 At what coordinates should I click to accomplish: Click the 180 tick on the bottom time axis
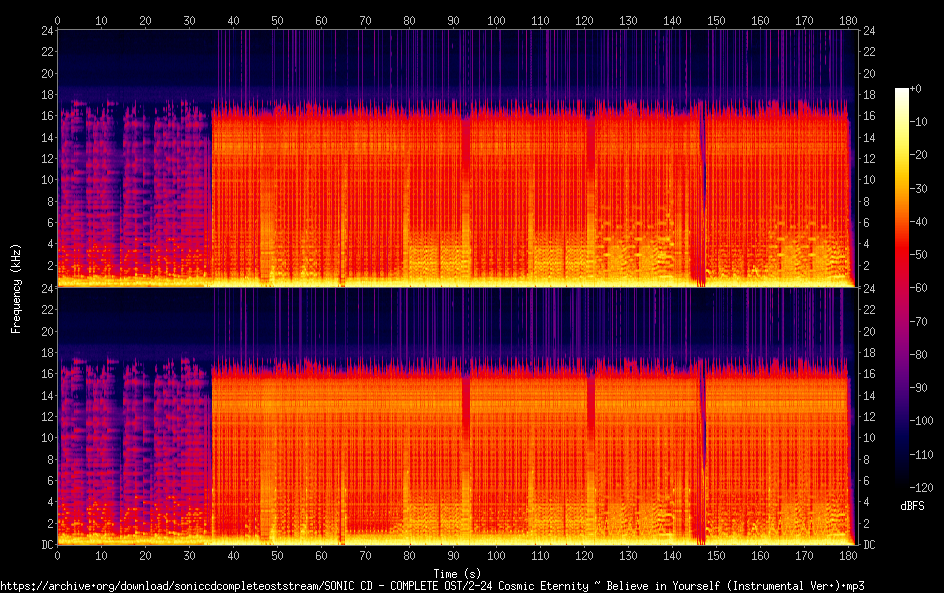[x=848, y=555]
